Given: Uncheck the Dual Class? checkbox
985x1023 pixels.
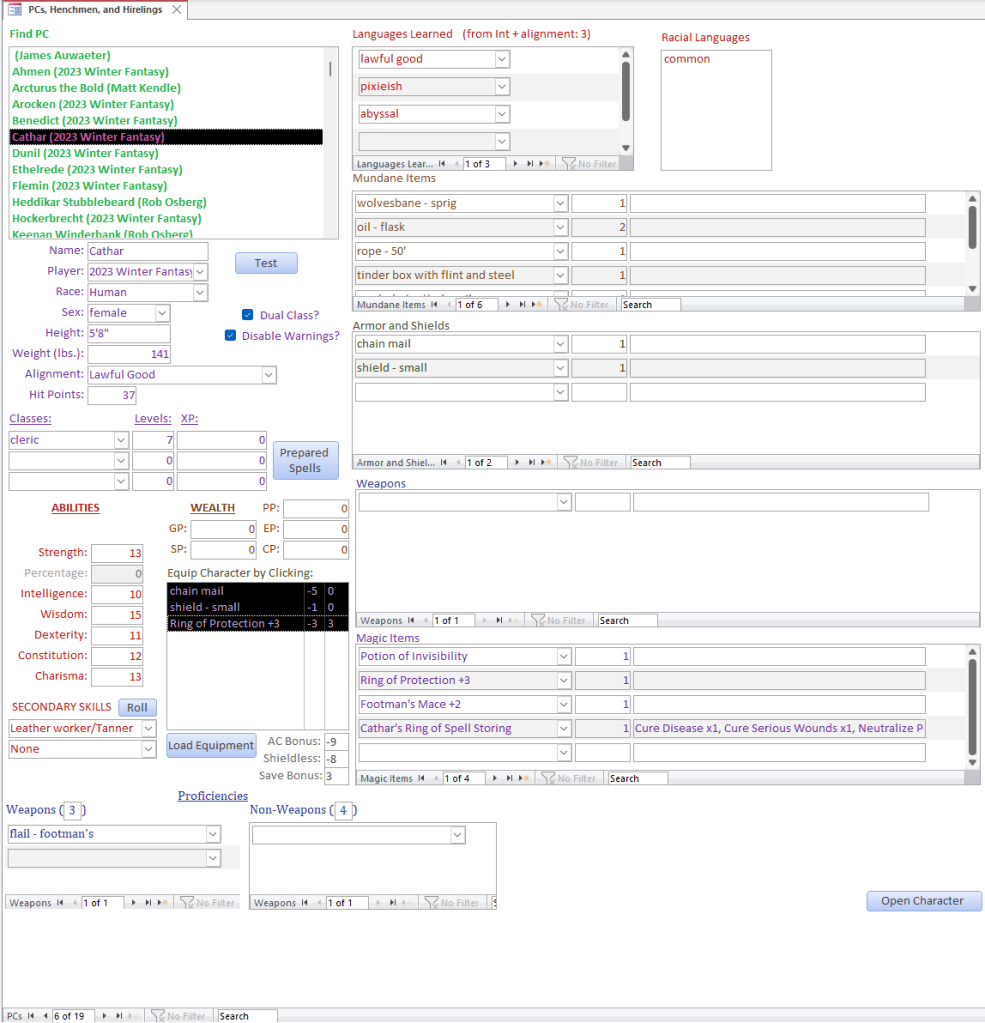Looking at the screenshot, I should [x=248, y=315].
